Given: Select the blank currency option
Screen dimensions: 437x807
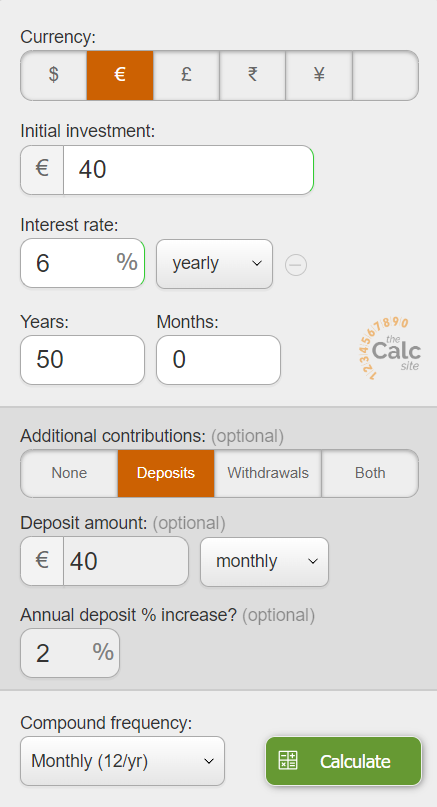Looking at the screenshot, I should point(386,75).
